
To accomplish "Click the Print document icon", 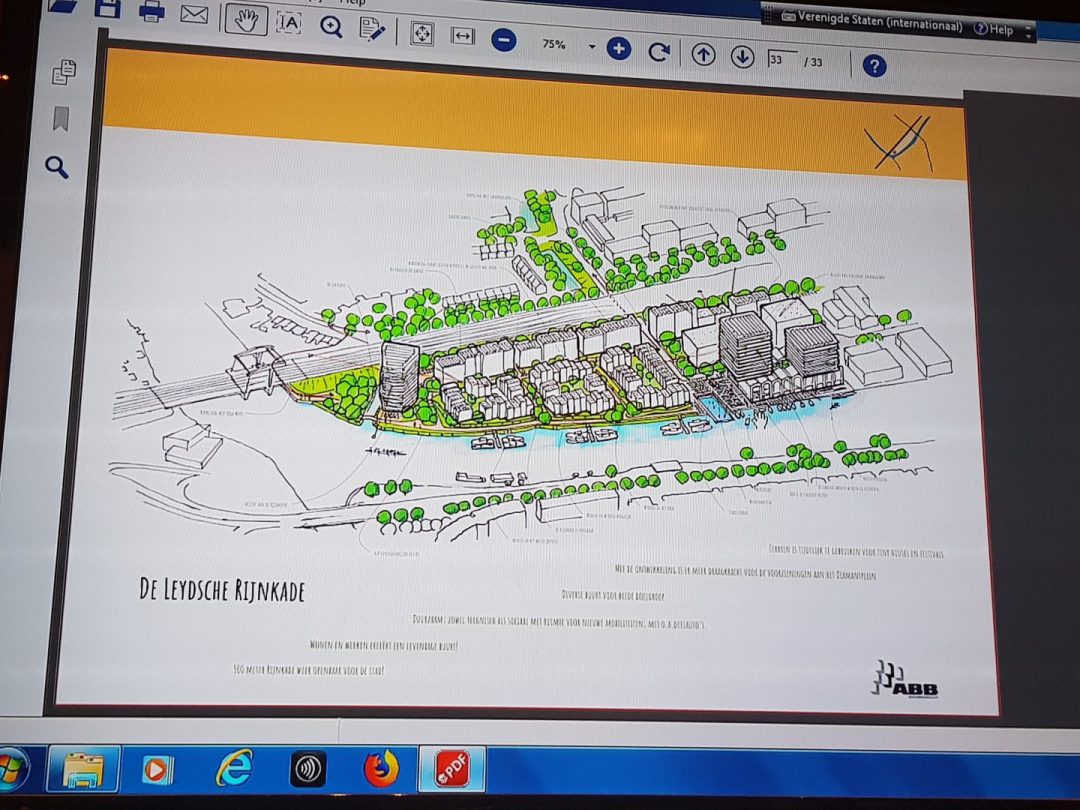I will [151, 12].
